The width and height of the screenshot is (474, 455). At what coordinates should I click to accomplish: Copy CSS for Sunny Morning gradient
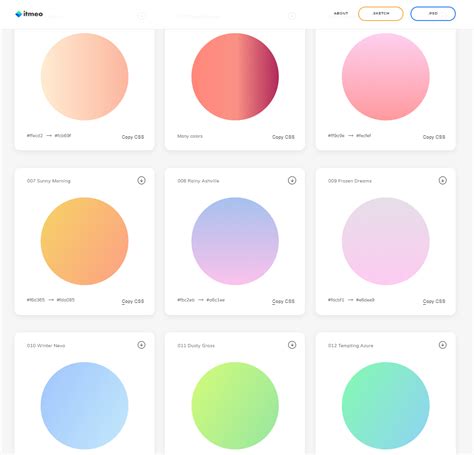tap(133, 301)
